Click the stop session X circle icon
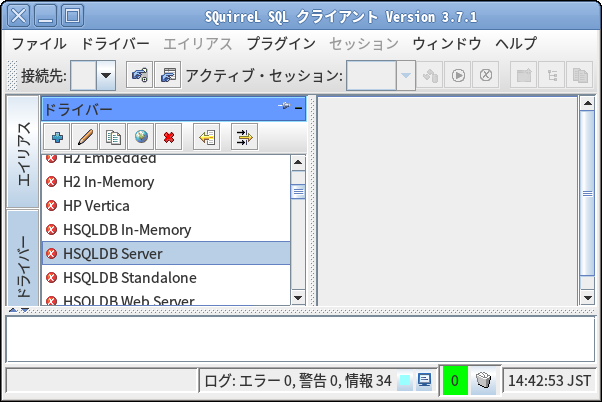The width and height of the screenshot is (602, 402). [486, 75]
